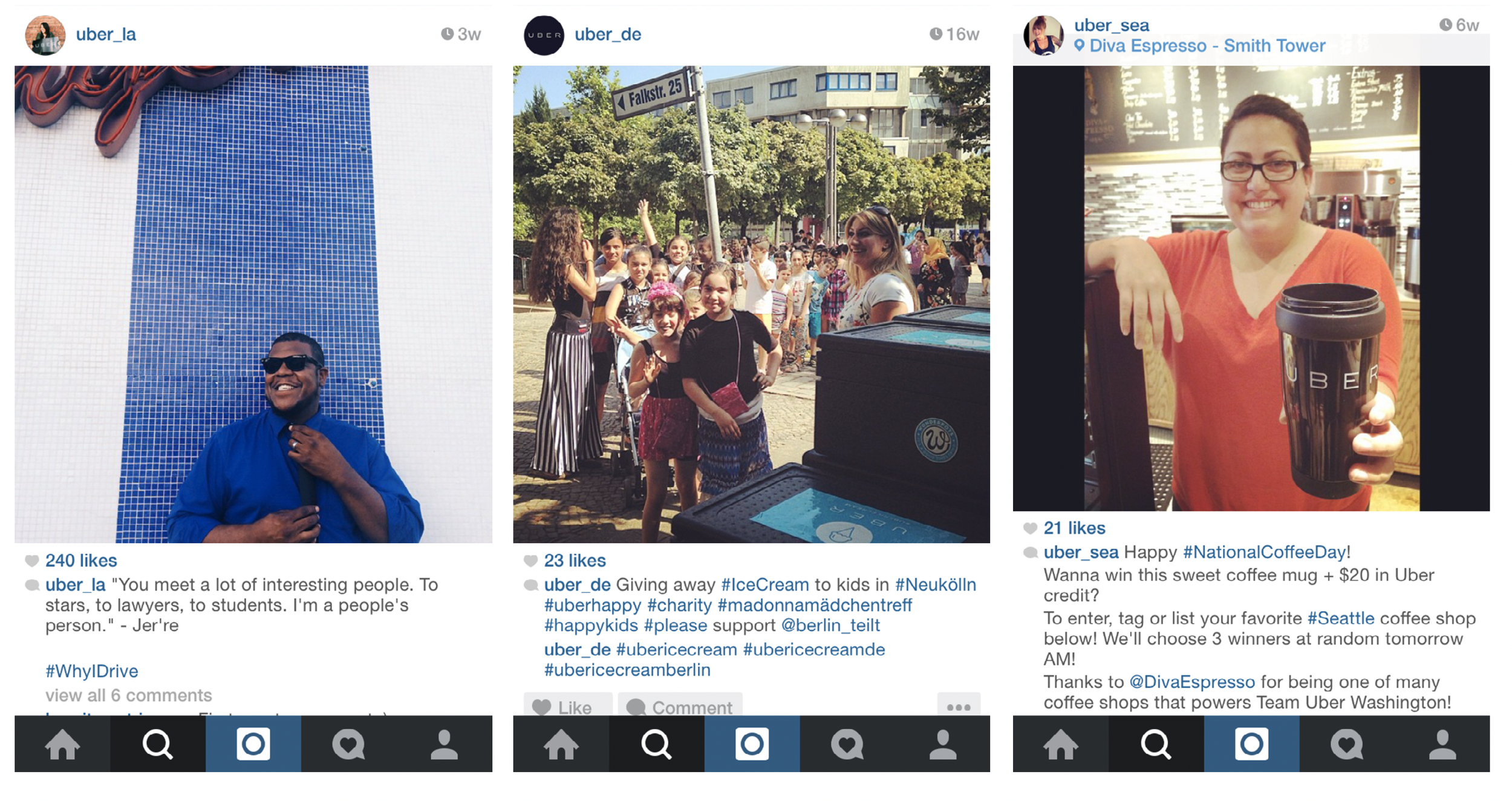This screenshot has width=1512, height=801.
Task: Open the #NationalCoffeeDay hashtag
Action: tap(1264, 552)
